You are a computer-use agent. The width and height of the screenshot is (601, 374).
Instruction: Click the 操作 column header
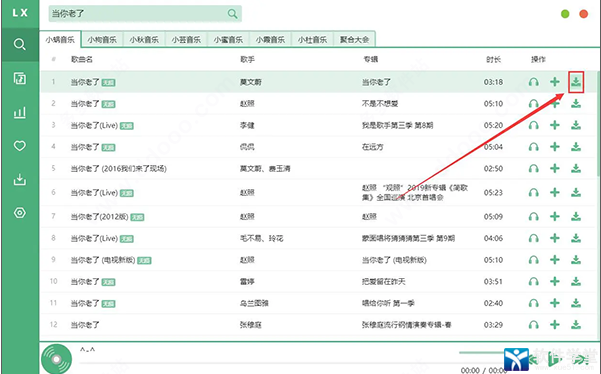(x=538, y=59)
